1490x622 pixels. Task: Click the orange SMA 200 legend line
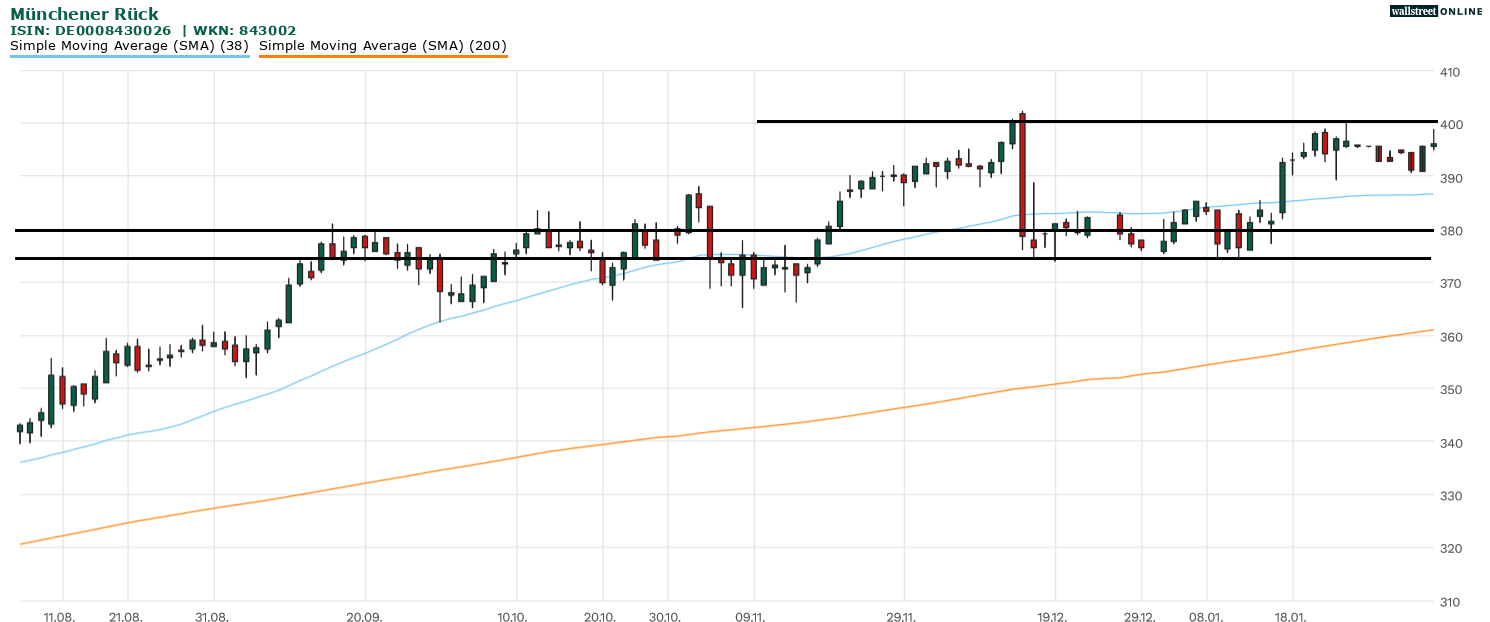(382, 57)
